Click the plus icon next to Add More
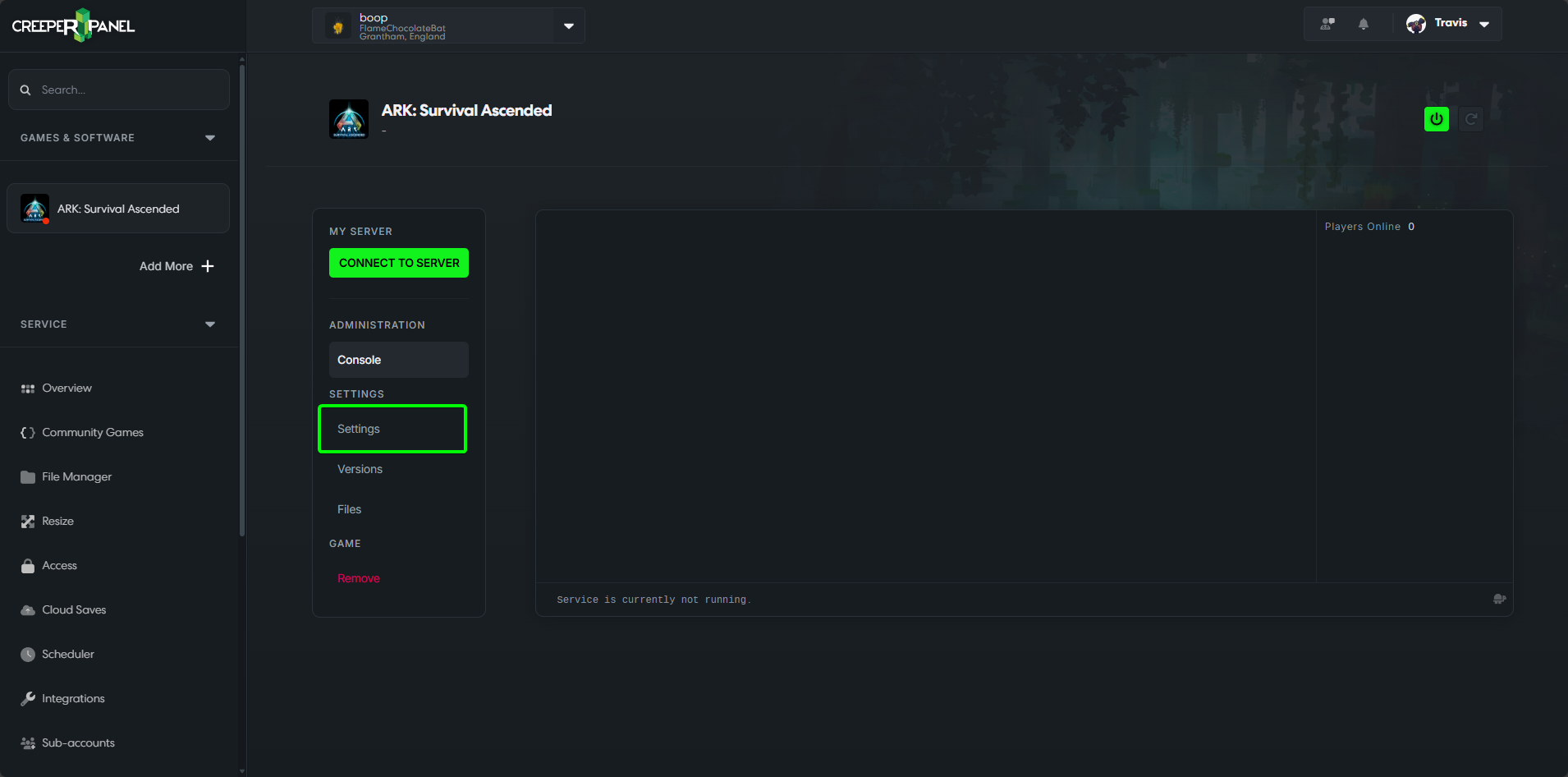1568x777 pixels. pyautogui.click(x=208, y=266)
